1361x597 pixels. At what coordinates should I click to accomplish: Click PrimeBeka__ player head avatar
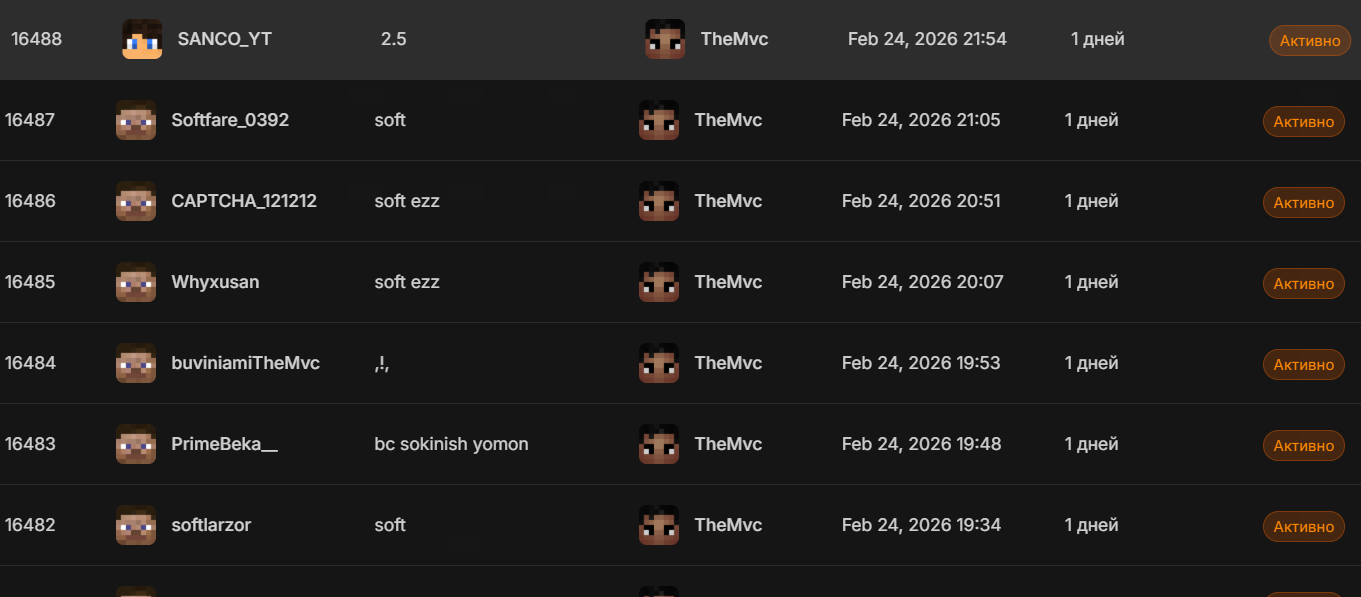[x=136, y=444]
